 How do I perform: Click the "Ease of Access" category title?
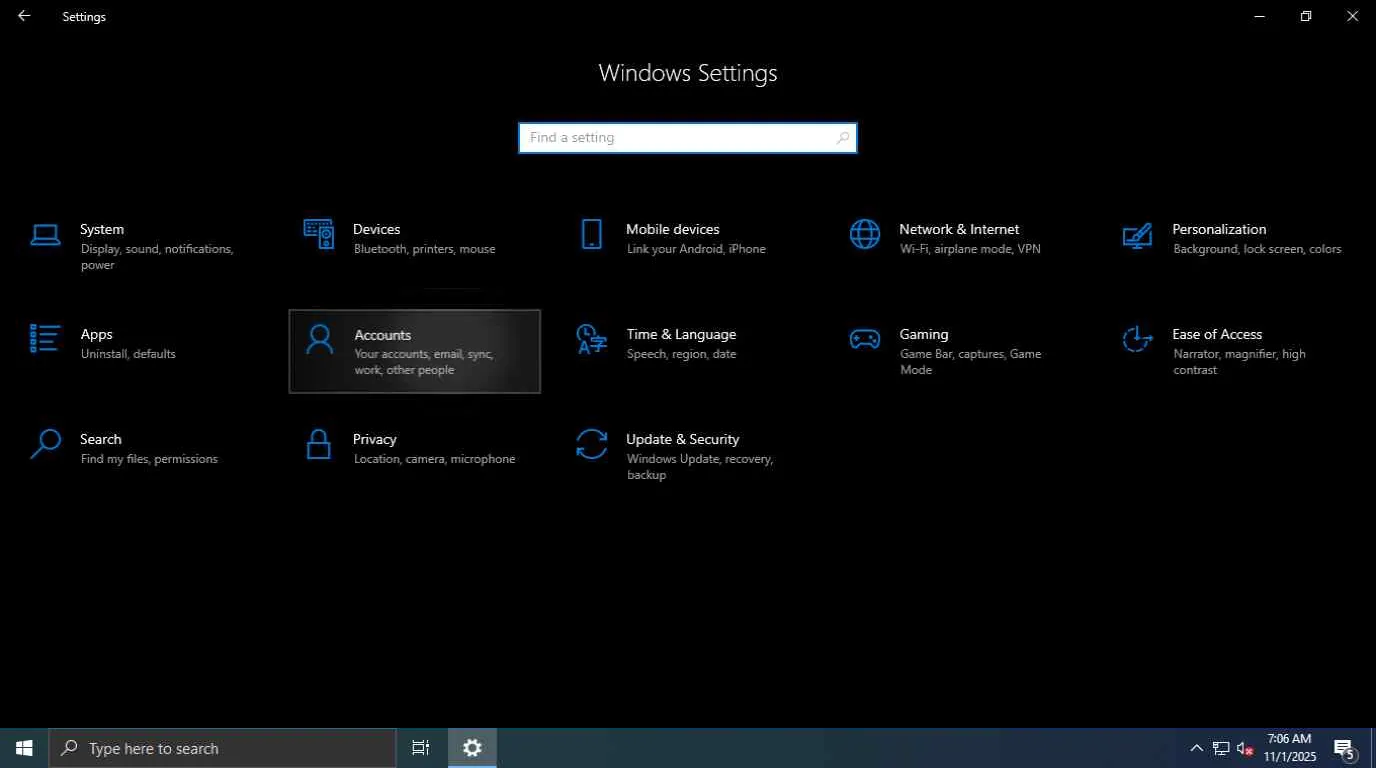1217,335
